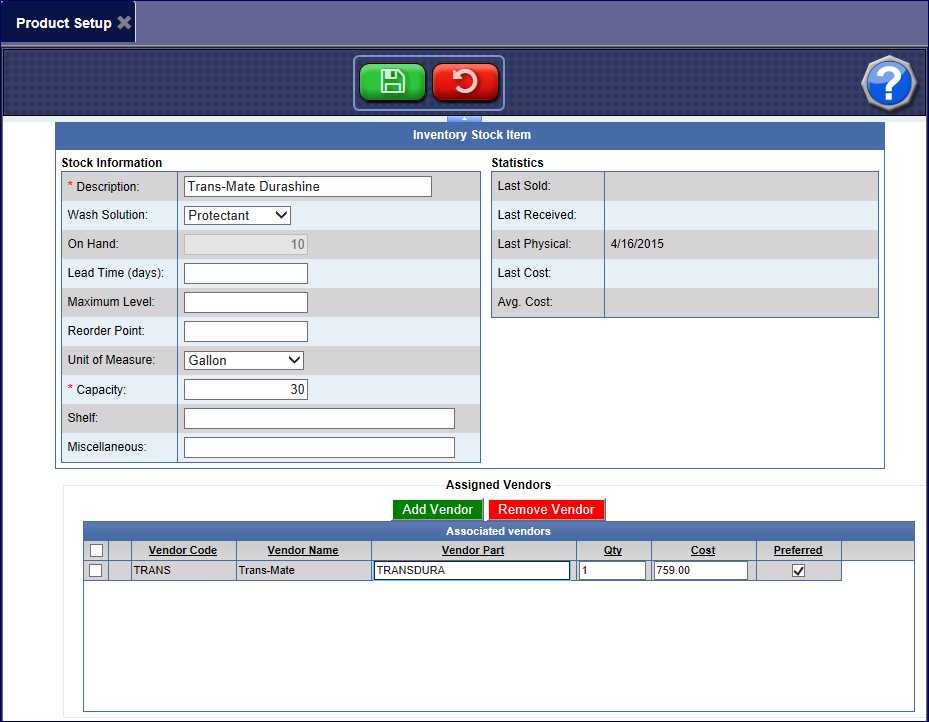Sort by the Cost column header
Screen dimensions: 929x722
click(703, 550)
